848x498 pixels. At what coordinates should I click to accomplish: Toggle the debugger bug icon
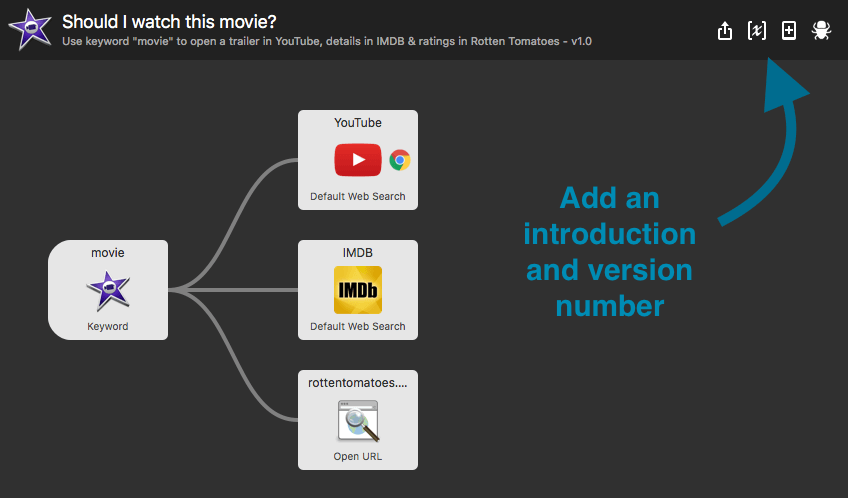(x=821, y=31)
